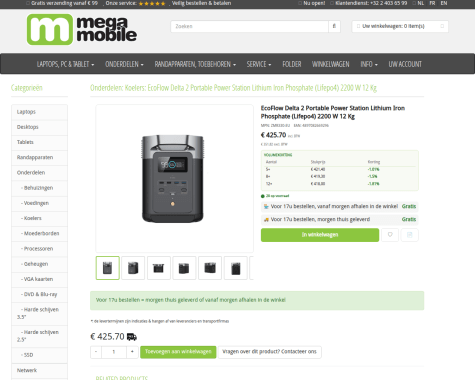Click 'Gratis verzending vanaf € 99' text
This screenshot has height=380, width=475.
pos(64,3)
